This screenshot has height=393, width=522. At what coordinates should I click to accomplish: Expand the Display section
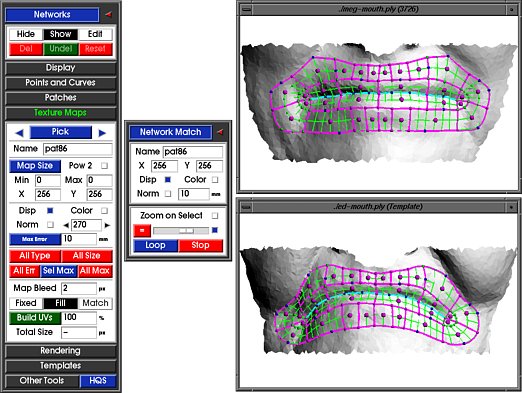[x=61, y=68]
